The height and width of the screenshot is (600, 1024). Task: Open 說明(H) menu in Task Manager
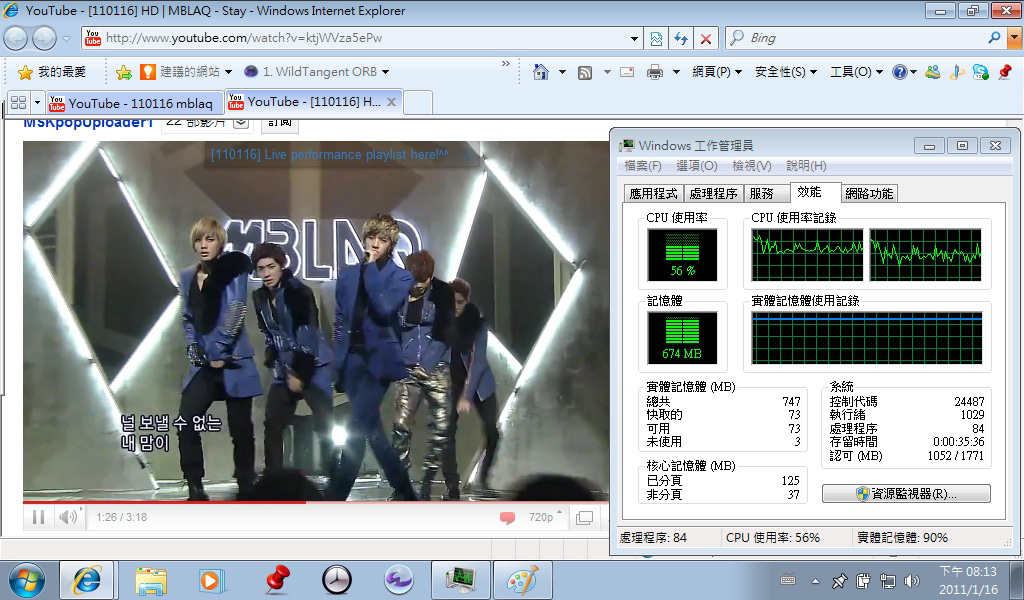[807, 166]
